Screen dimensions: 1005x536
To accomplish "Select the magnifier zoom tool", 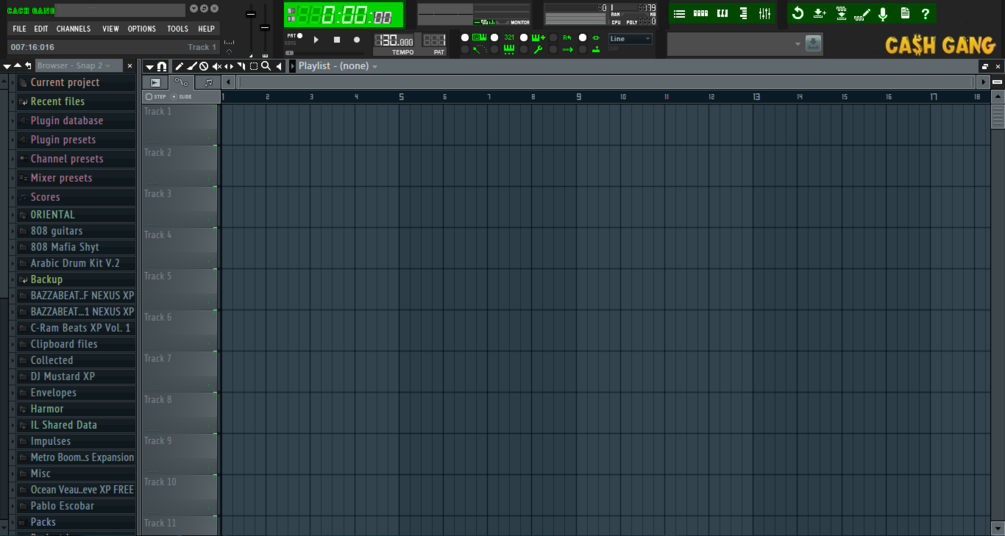I will (266, 66).
